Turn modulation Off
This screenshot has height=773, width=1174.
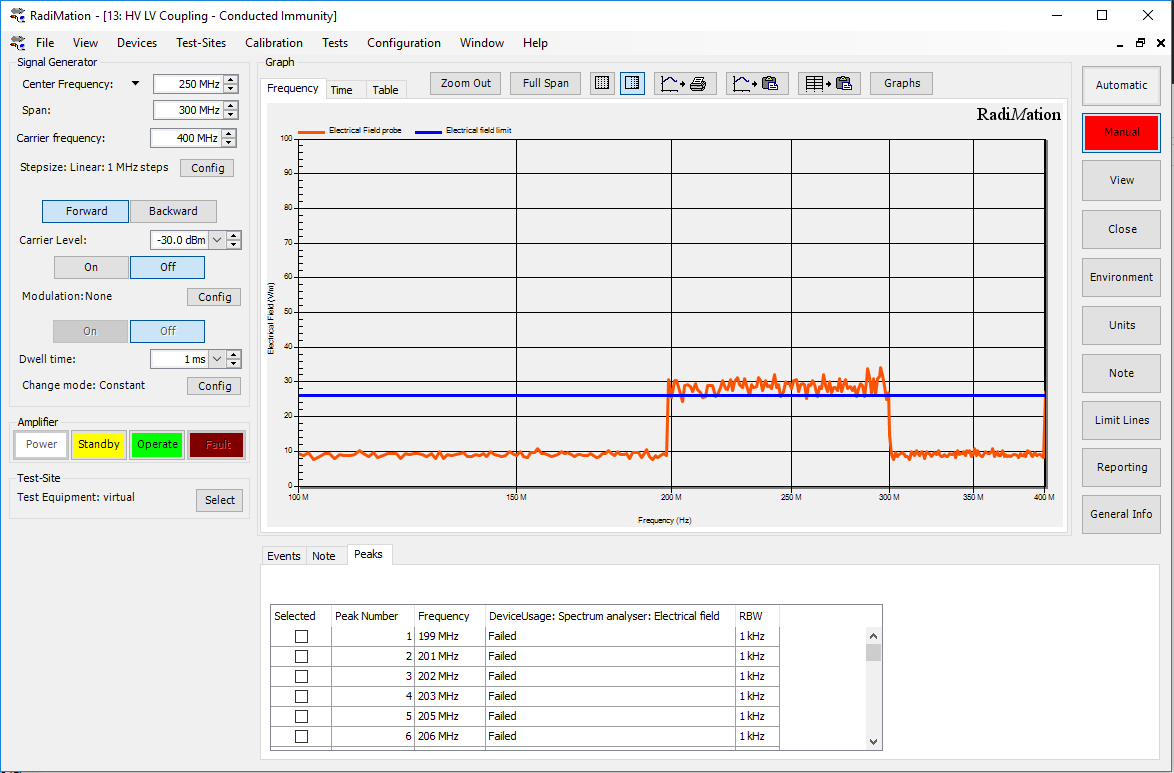pos(168,331)
